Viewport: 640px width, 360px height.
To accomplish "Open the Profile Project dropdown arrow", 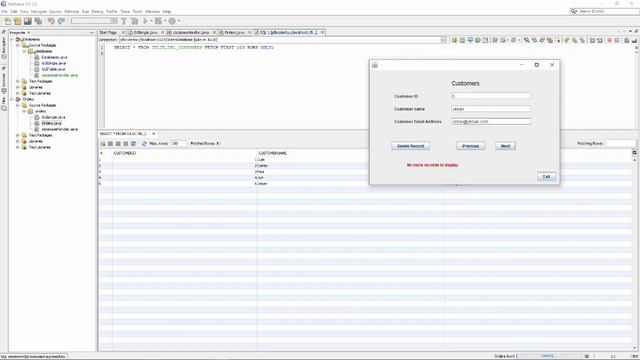I will coord(179,21).
